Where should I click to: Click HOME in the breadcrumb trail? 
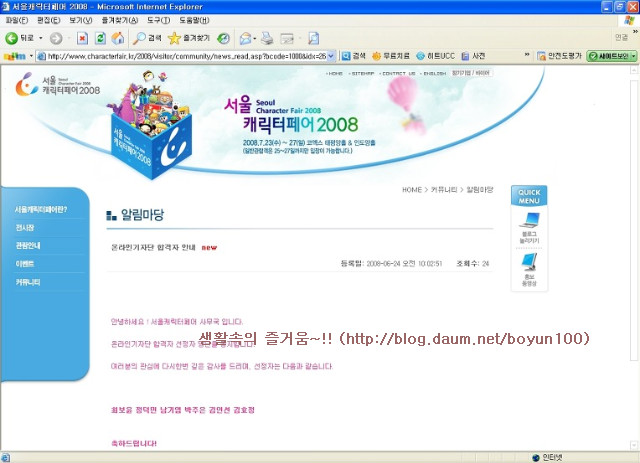tap(412, 190)
